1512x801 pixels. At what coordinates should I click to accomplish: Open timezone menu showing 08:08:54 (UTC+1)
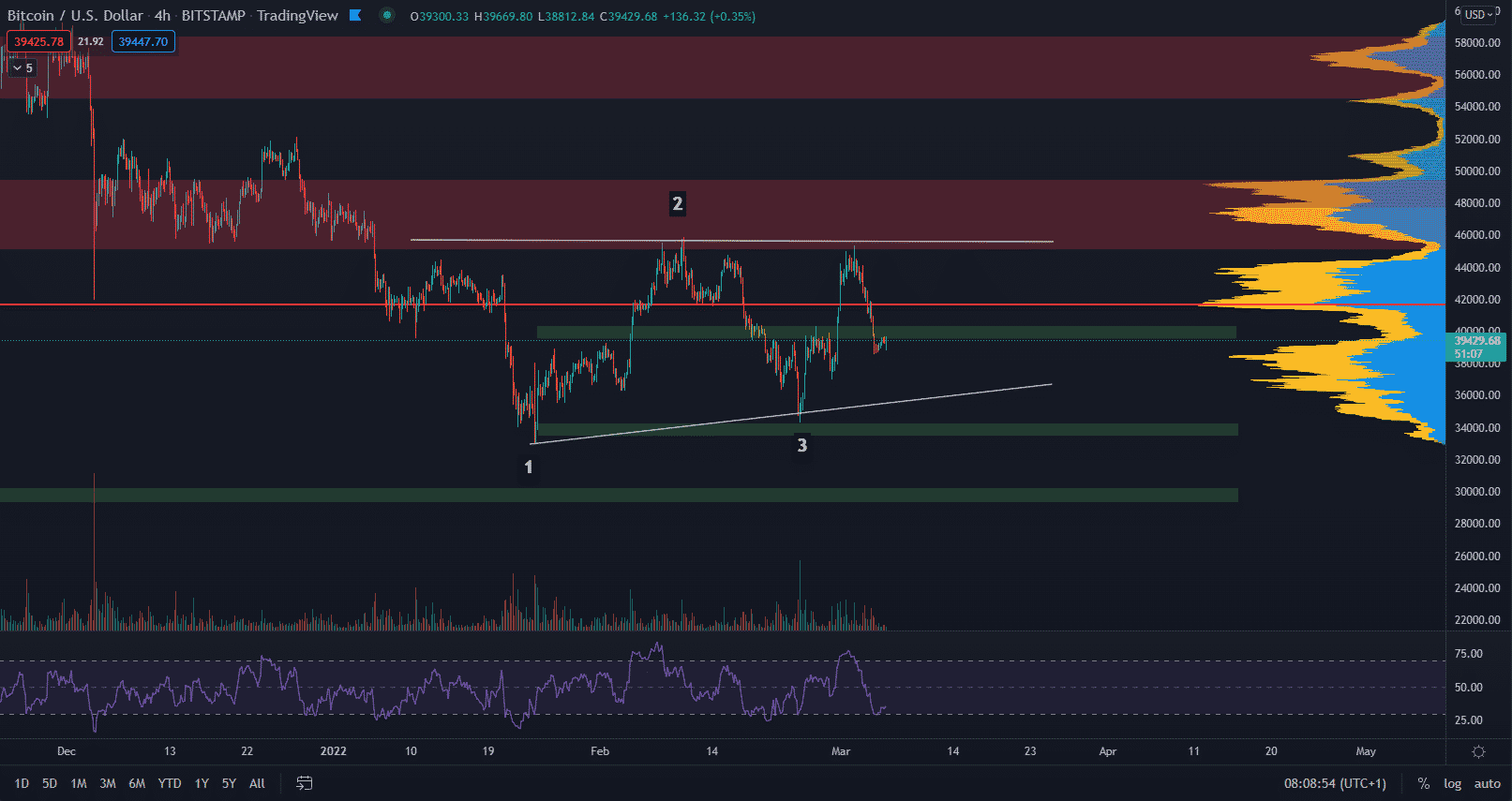click(1335, 783)
